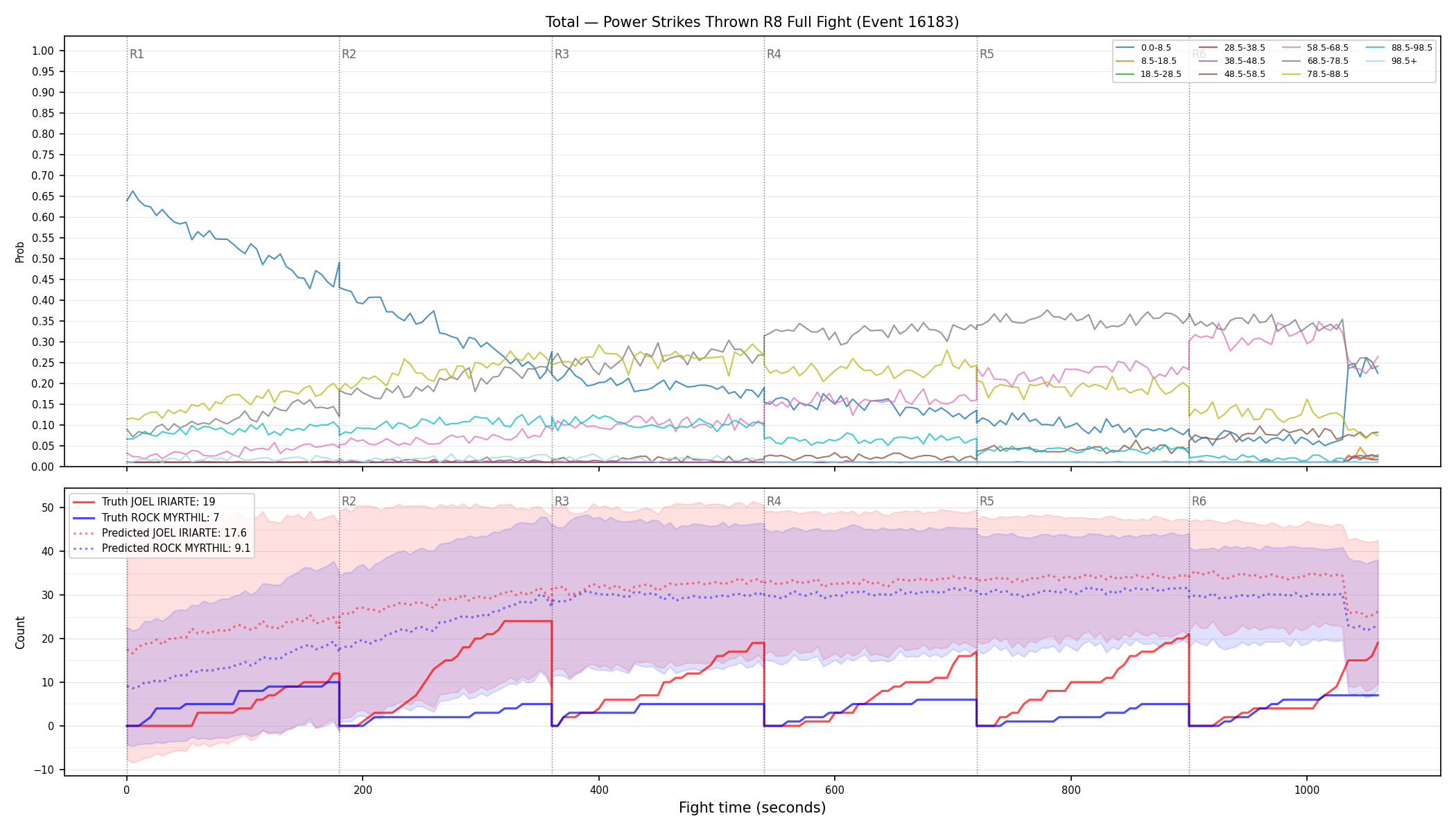
Task: Click the 0.95 tick on the Prob axis
Action: pos(43,71)
